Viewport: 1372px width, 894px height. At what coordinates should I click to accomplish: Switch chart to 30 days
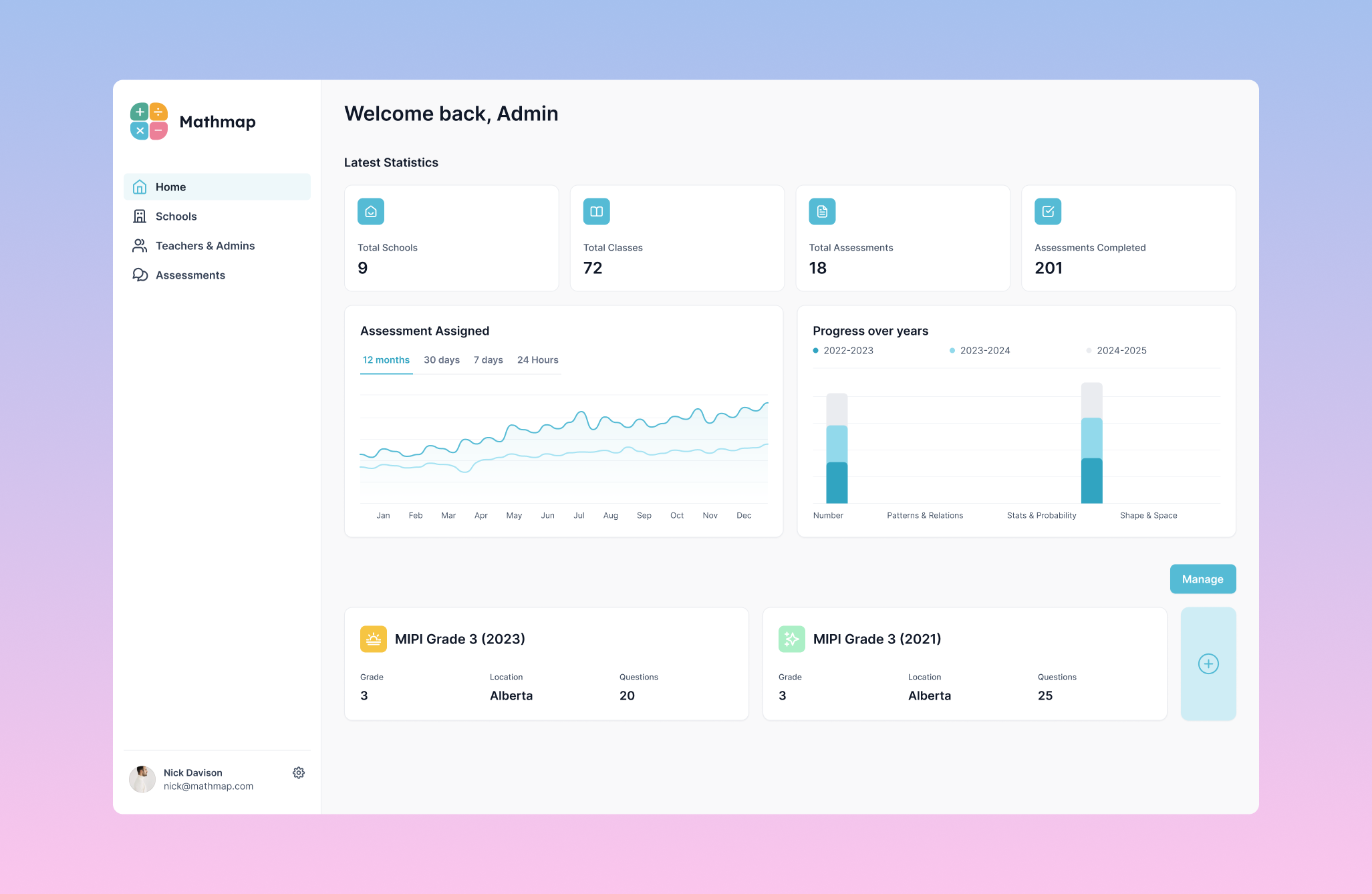(442, 360)
